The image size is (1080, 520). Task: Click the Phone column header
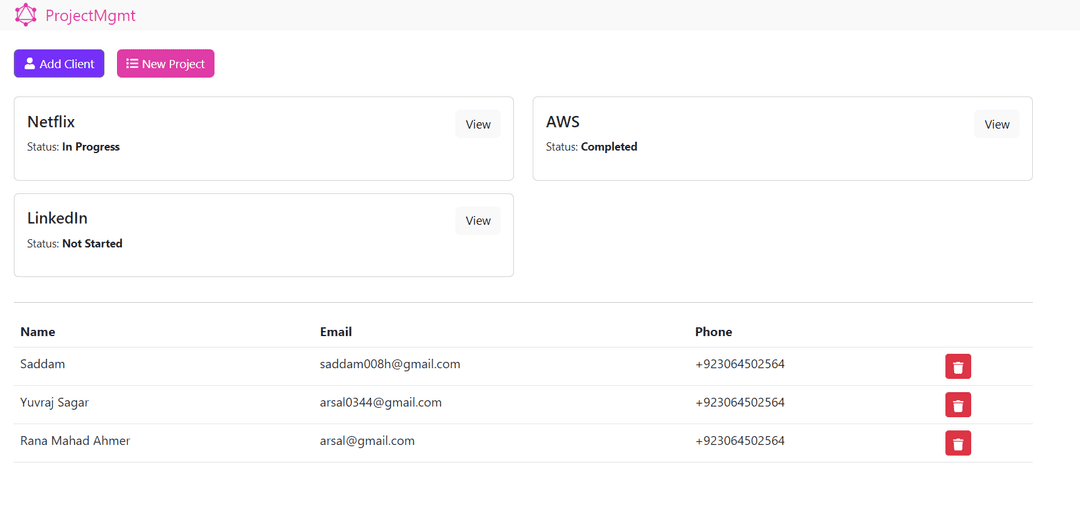coord(714,332)
